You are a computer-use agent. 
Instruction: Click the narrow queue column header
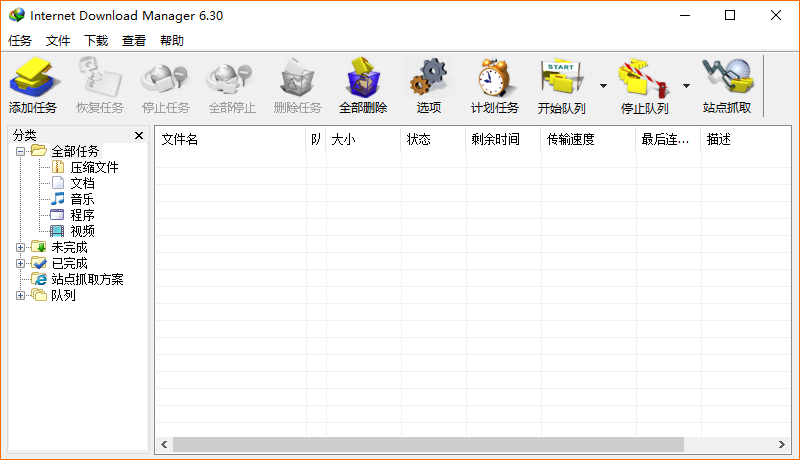pos(316,139)
